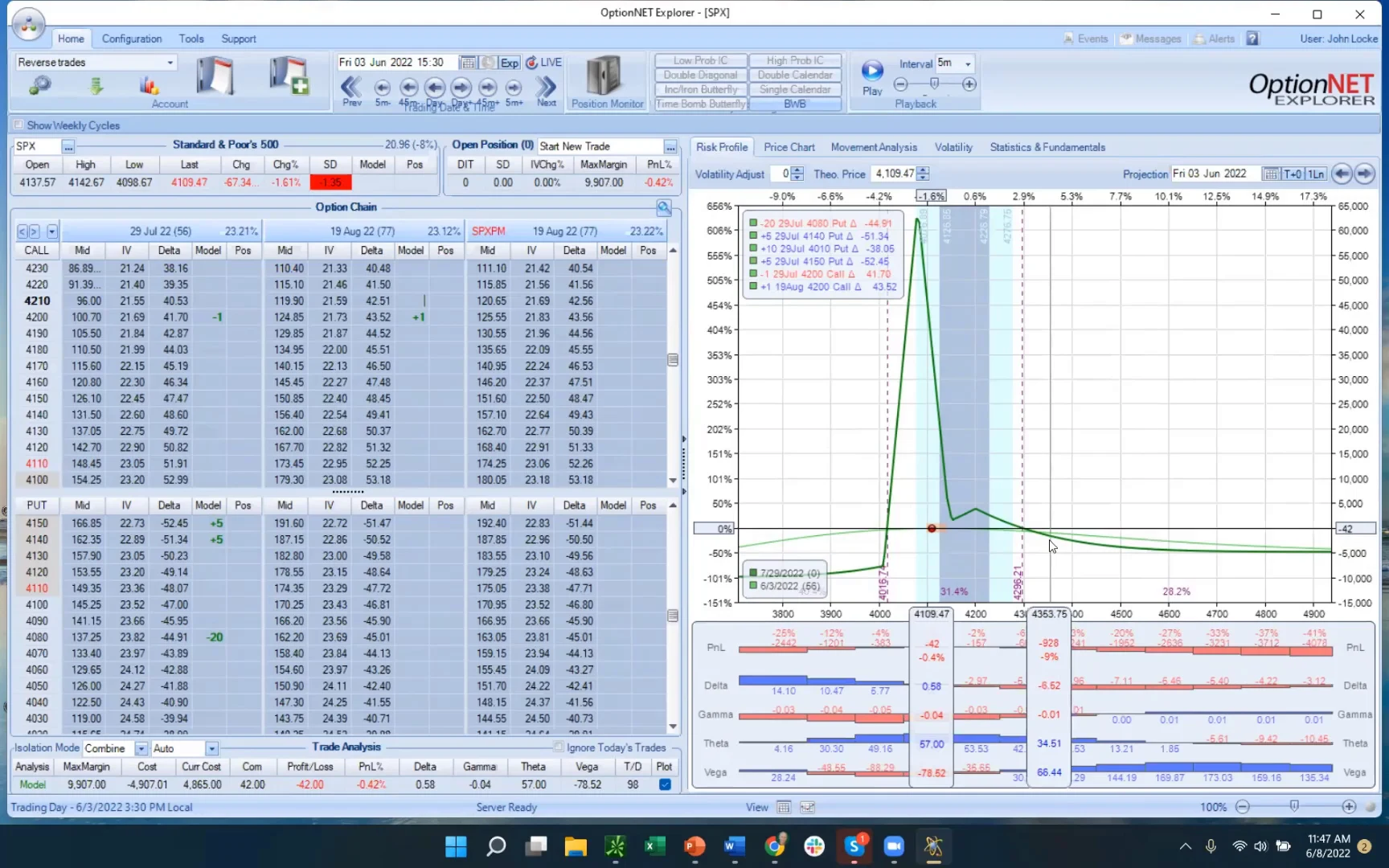The height and width of the screenshot is (868, 1389).
Task: Start playback with the Play button
Action: [x=872, y=70]
